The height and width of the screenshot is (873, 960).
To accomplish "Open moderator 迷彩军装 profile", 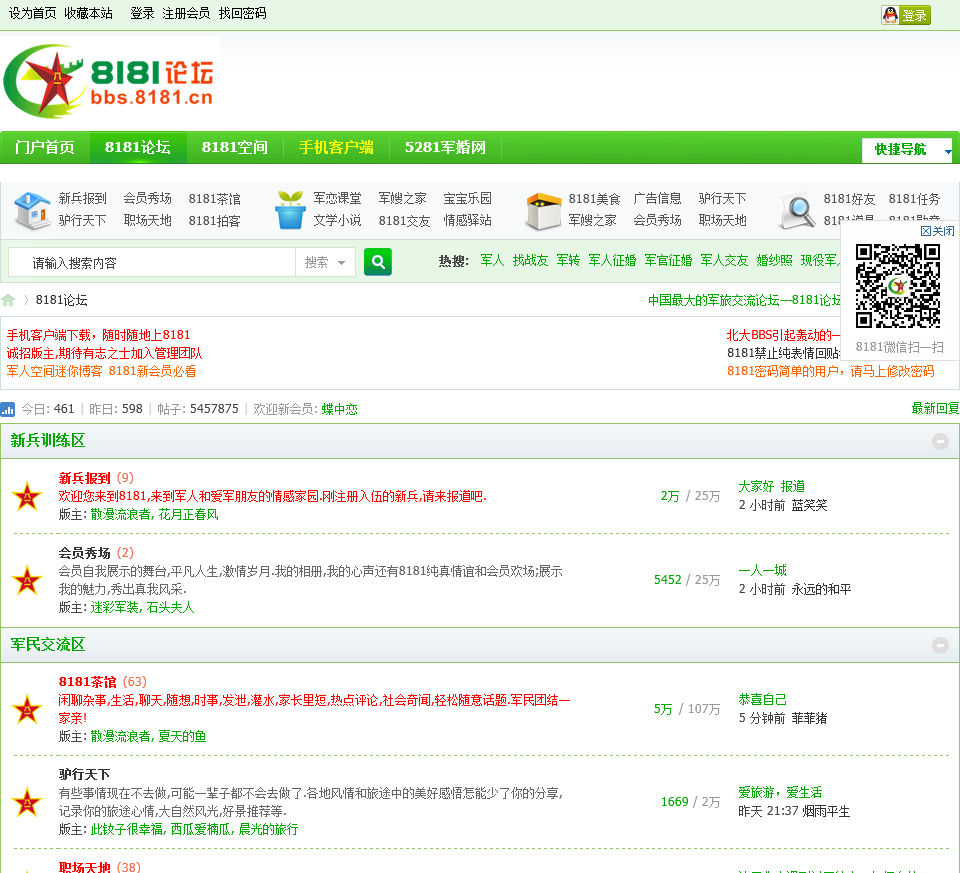I will pos(114,607).
